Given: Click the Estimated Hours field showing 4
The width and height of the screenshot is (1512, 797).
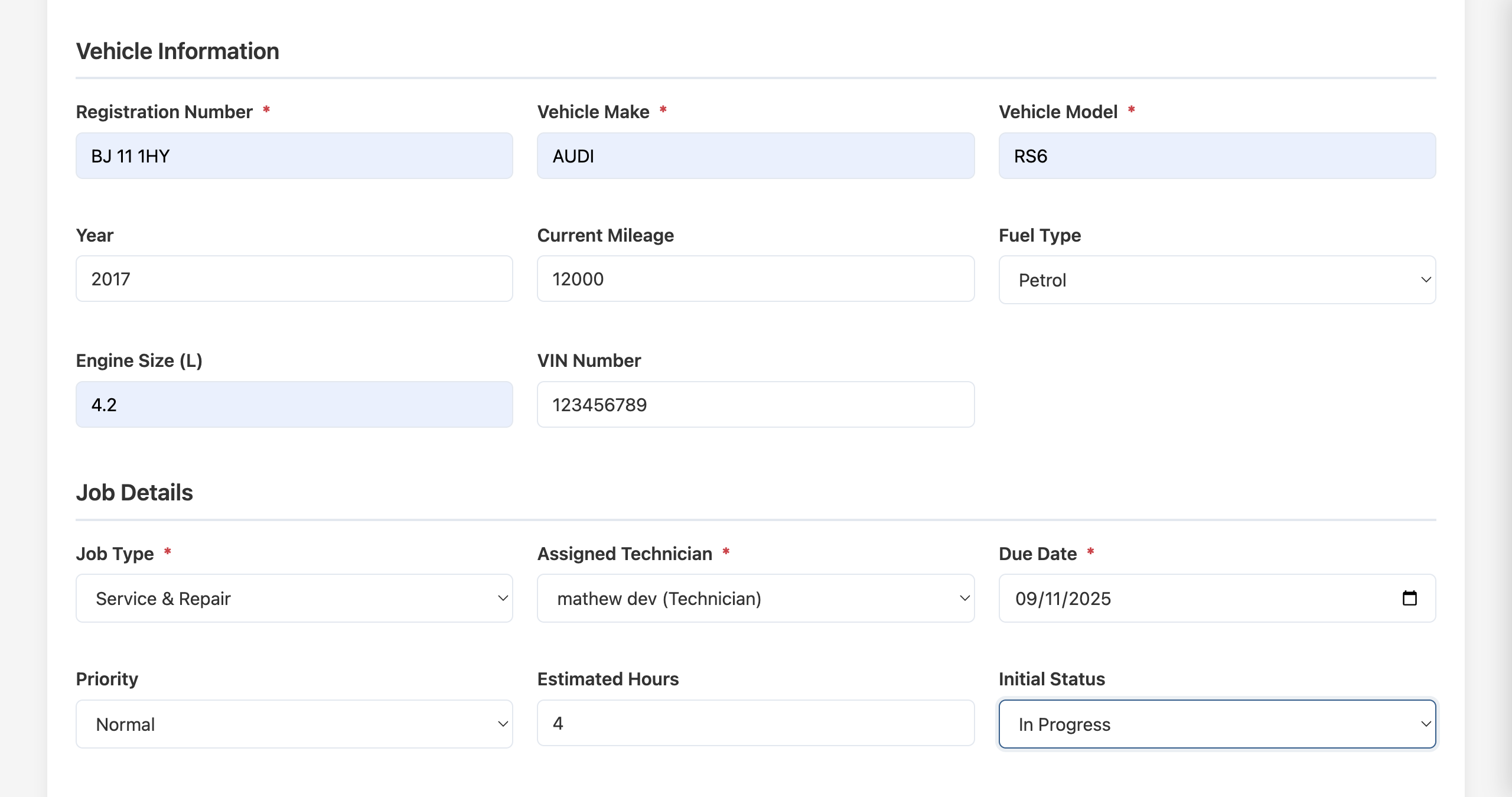Looking at the screenshot, I should click(755, 723).
